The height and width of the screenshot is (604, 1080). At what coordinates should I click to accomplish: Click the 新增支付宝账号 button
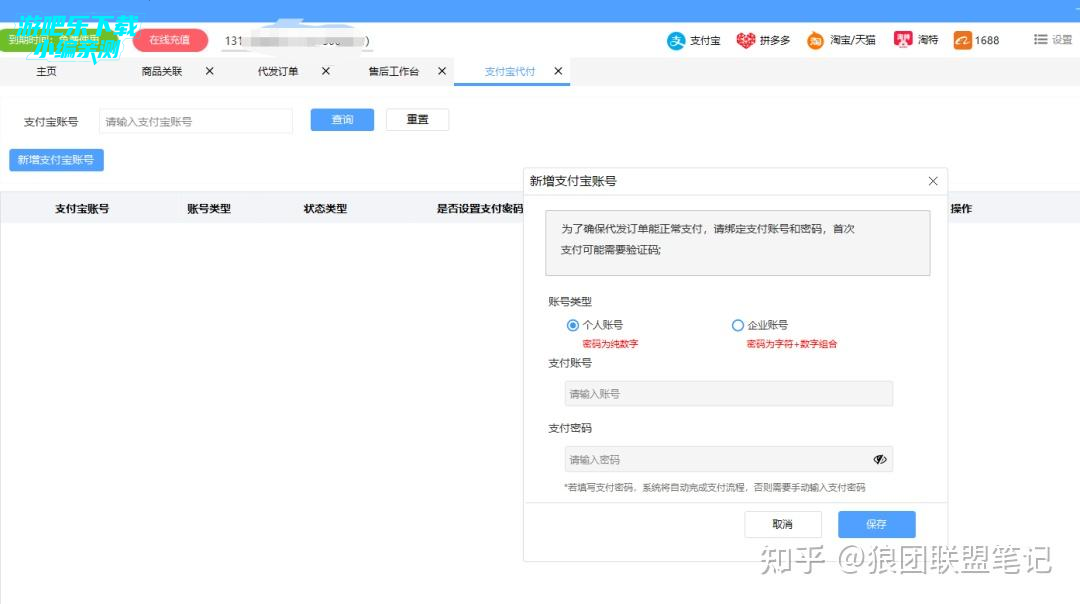click(56, 160)
